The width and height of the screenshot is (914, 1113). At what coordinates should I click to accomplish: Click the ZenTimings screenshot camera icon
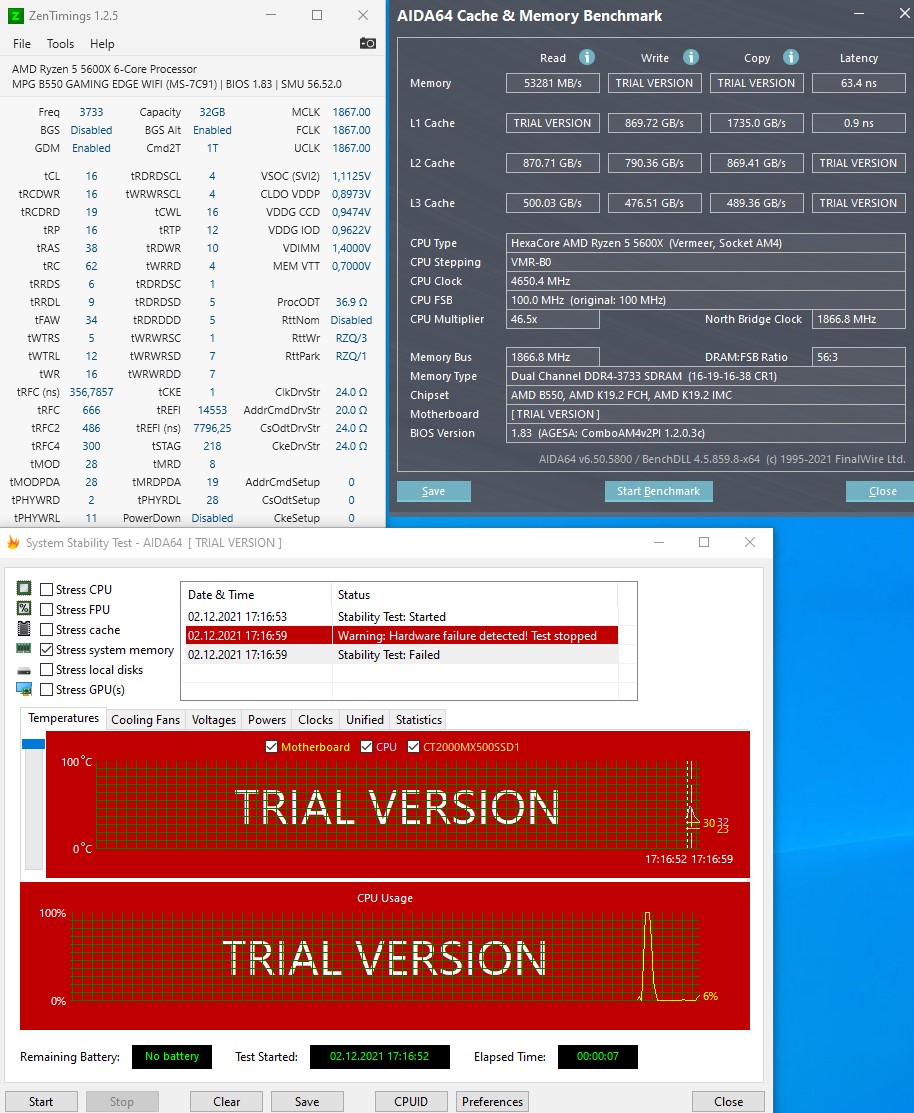pyautogui.click(x=368, y=43)
